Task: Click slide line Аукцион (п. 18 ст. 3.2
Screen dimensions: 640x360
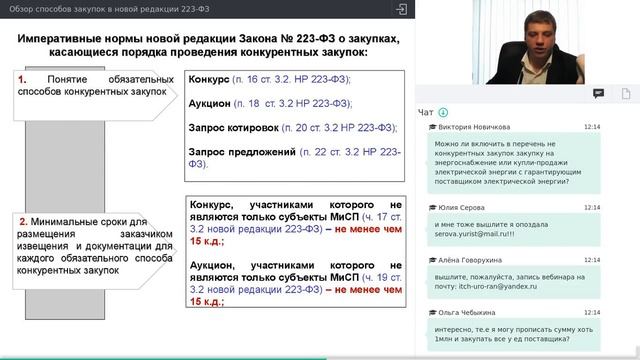Action: point(270,103)
